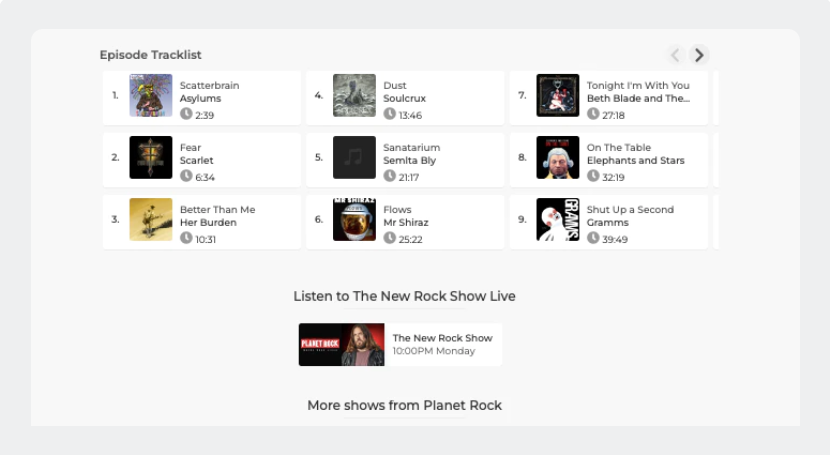
Task: Click the clock icon beside 2:39
Action: coord(186,115)
